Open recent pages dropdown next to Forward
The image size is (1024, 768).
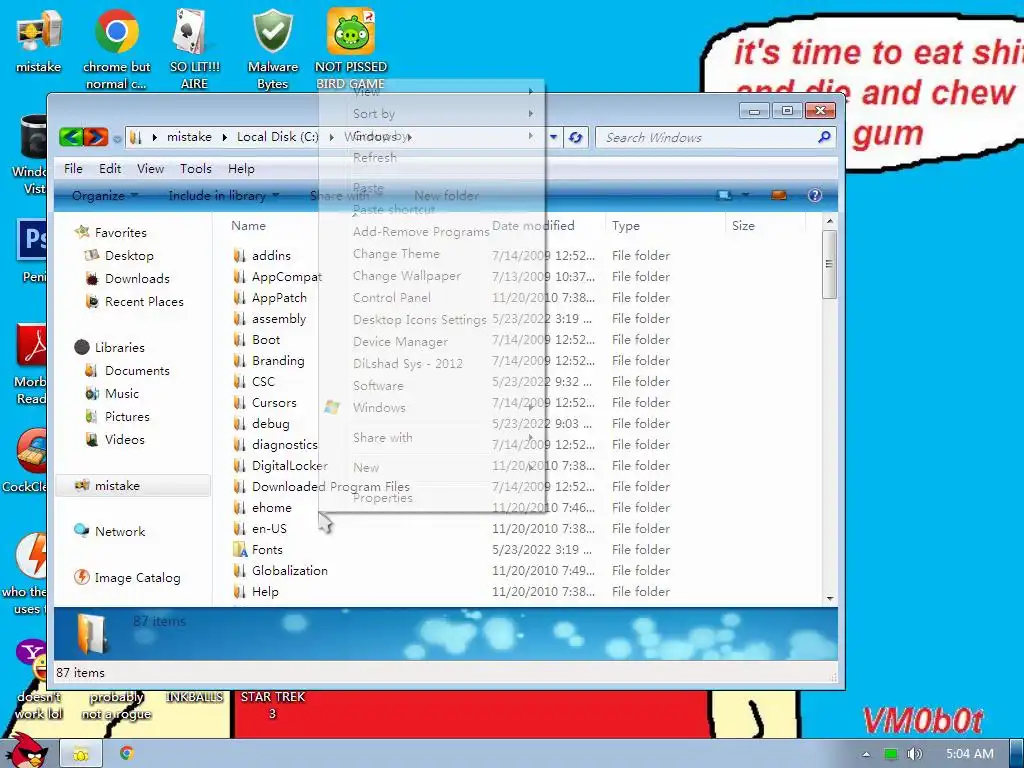(x=117, y=138)
